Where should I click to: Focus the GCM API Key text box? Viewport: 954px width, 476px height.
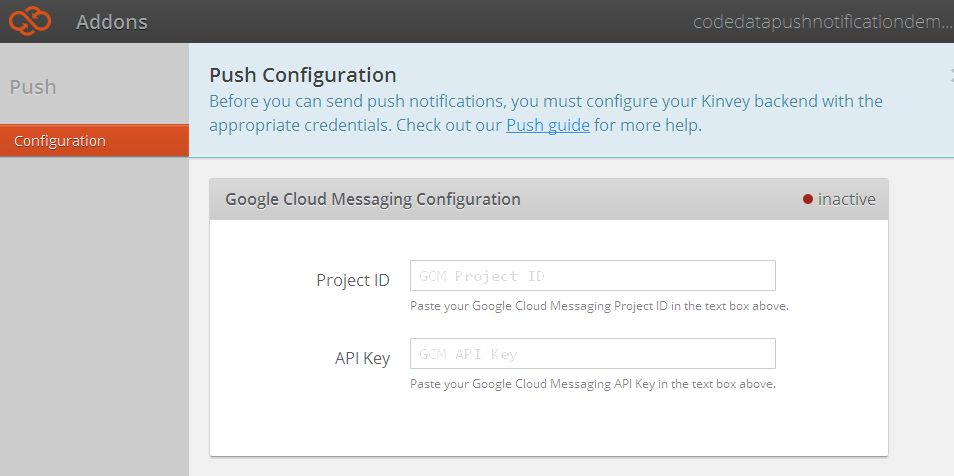click(593, 354)
